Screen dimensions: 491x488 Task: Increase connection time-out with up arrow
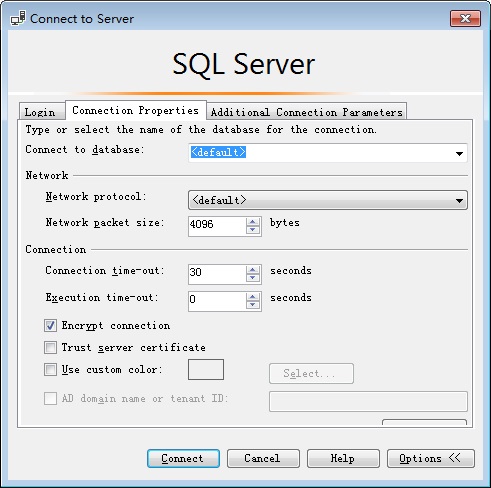tap(253, 270)
